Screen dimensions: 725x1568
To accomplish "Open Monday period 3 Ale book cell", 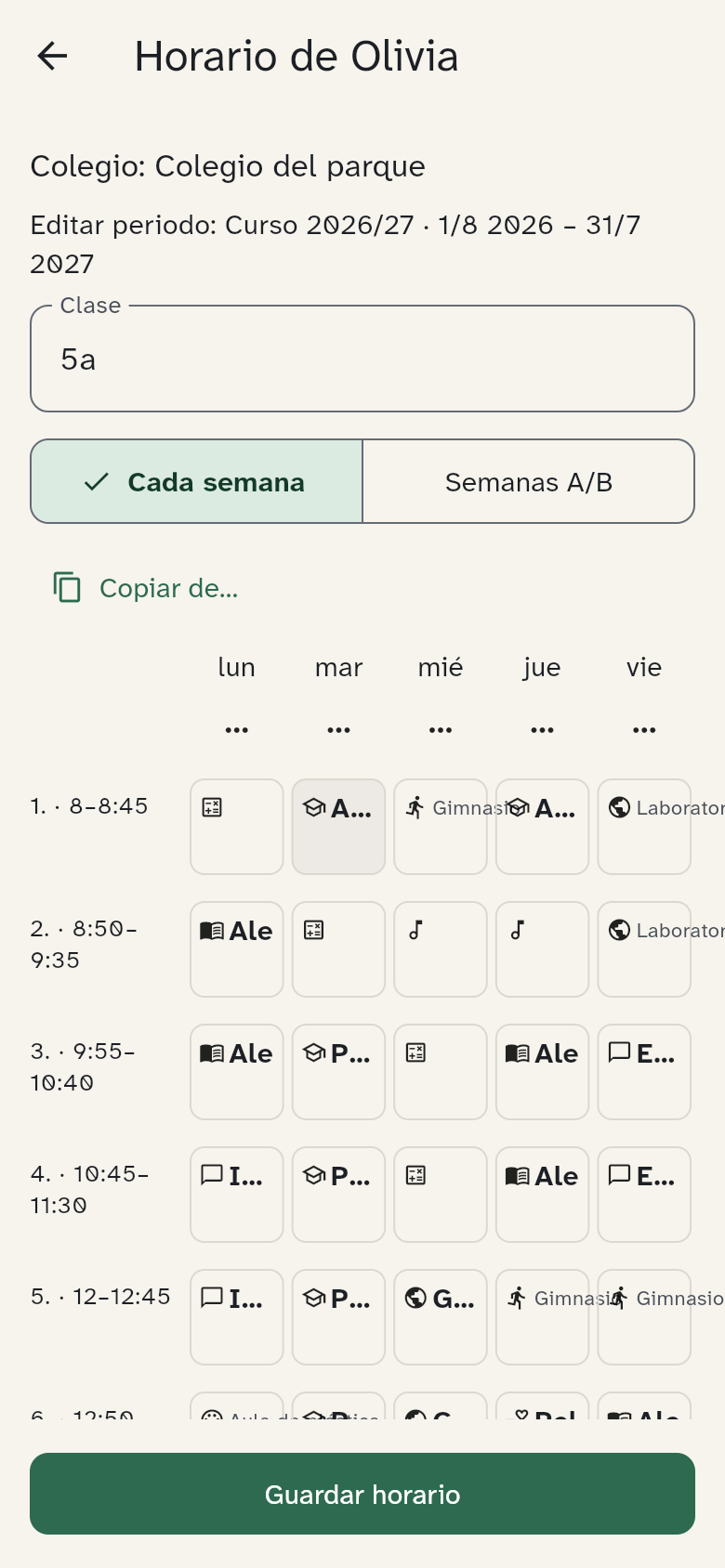I will tap(237, 1072).
